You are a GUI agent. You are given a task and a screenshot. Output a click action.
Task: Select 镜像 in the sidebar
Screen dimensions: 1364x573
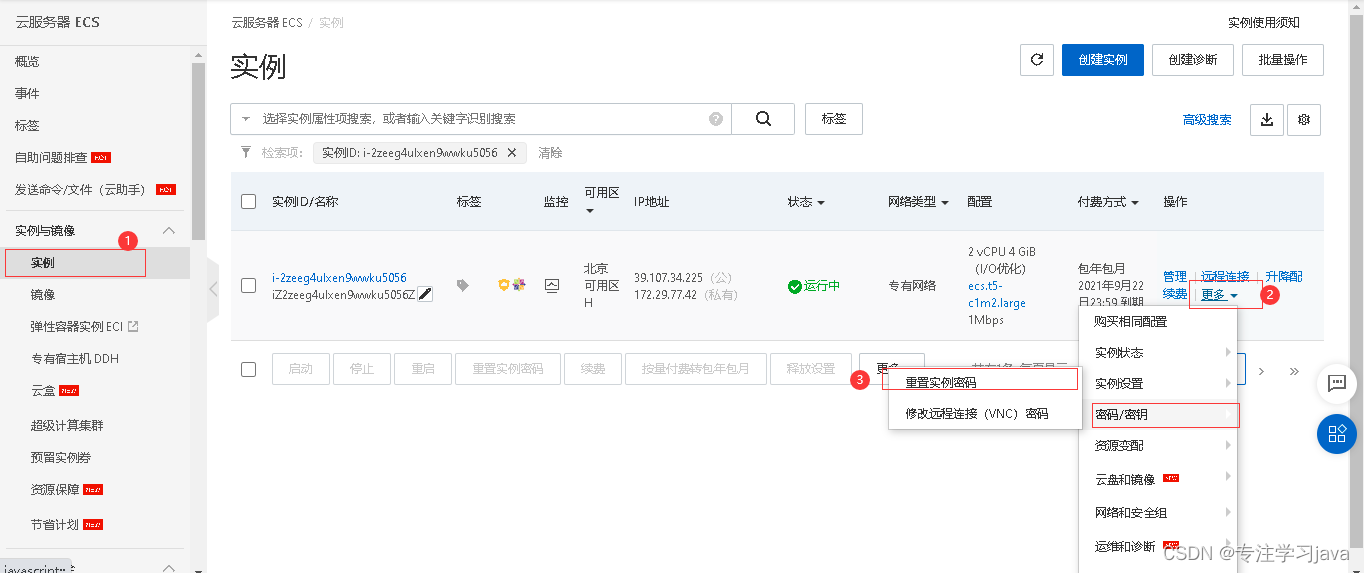point(43,294)
